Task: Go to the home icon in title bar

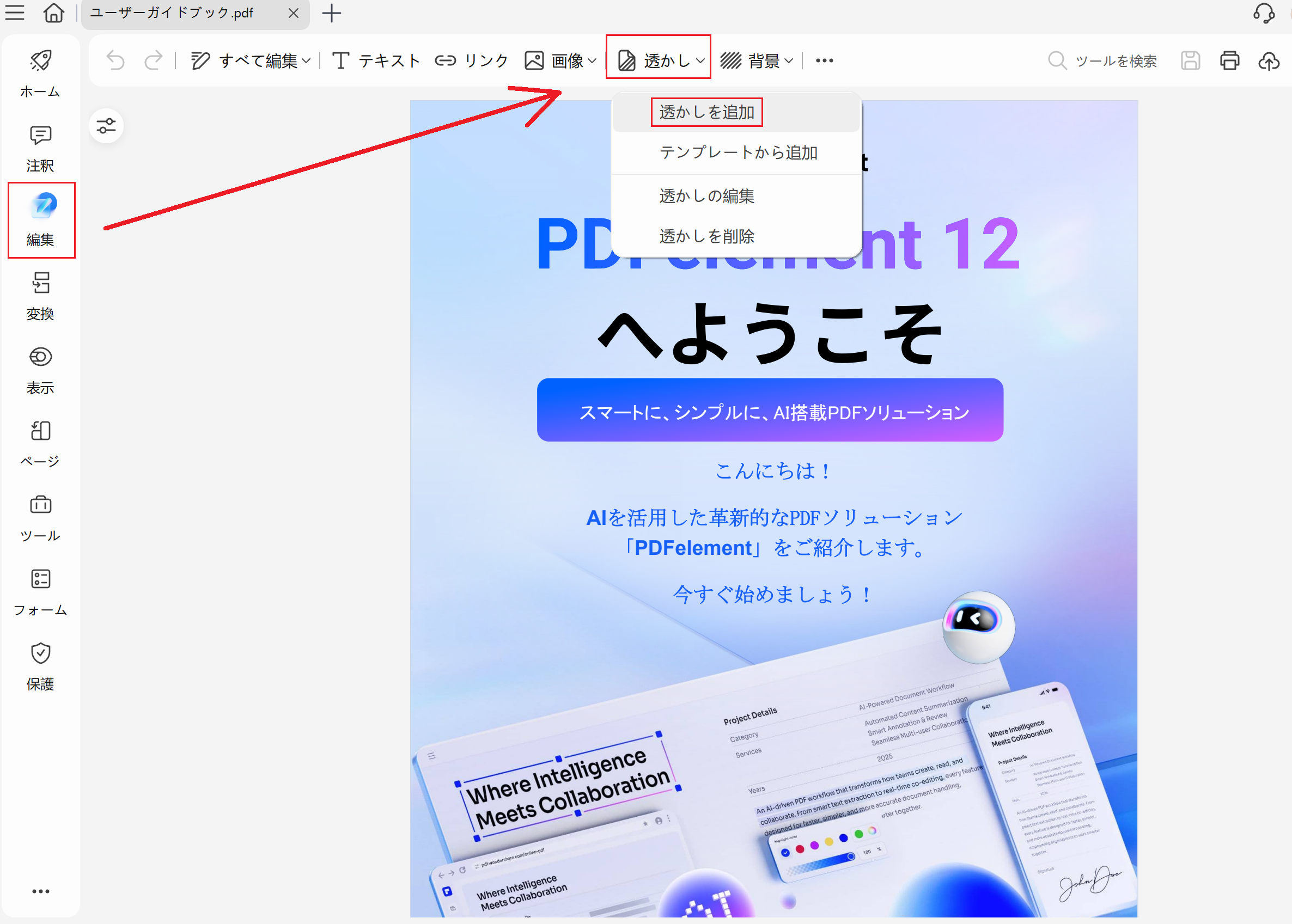Action: [x=53, y=13]
